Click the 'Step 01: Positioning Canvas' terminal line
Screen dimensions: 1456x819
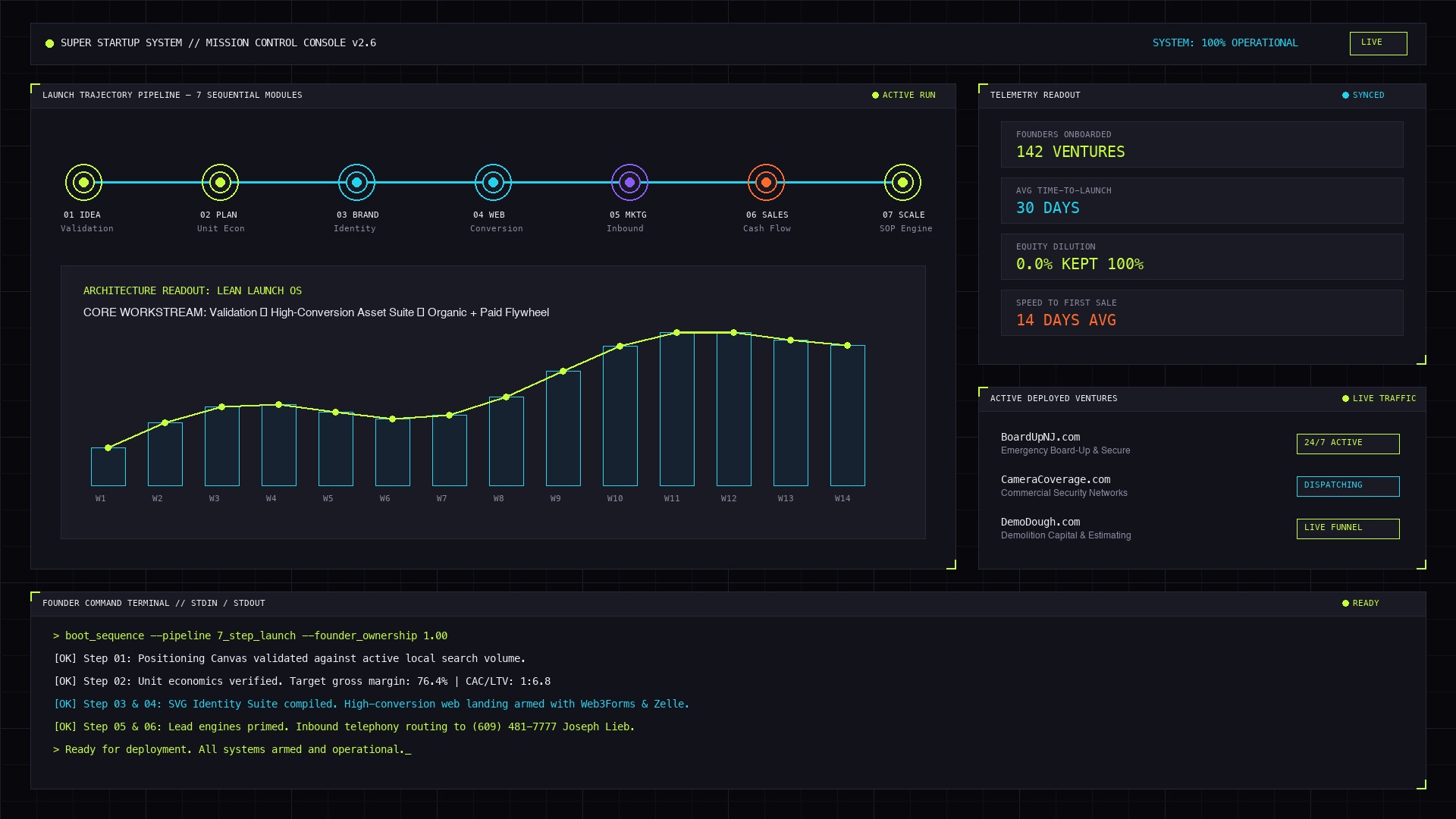[x=290, y=658]
